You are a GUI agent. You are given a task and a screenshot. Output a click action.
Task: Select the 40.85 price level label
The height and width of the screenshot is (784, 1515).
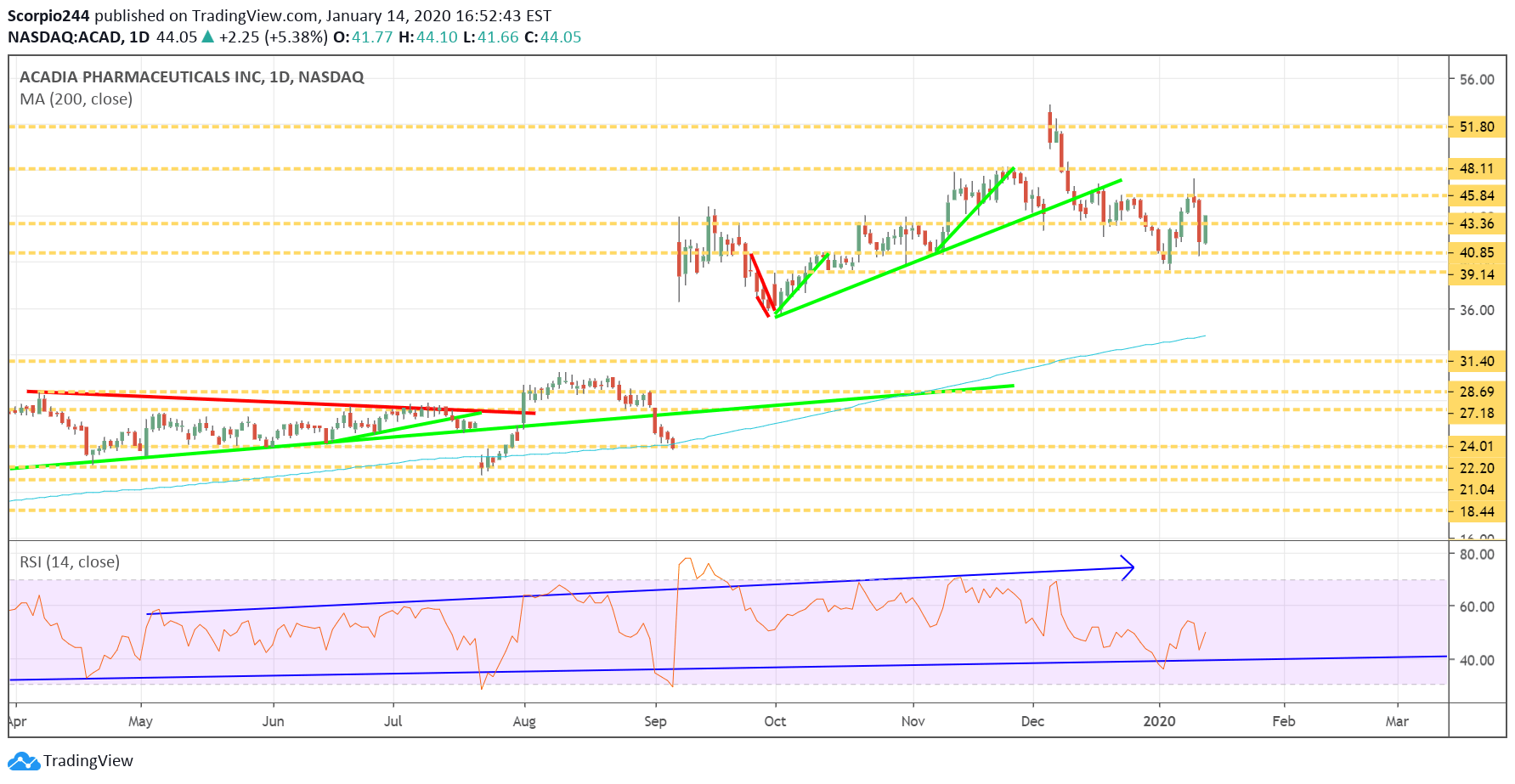pyautogui.click(x=1477, y=252)
